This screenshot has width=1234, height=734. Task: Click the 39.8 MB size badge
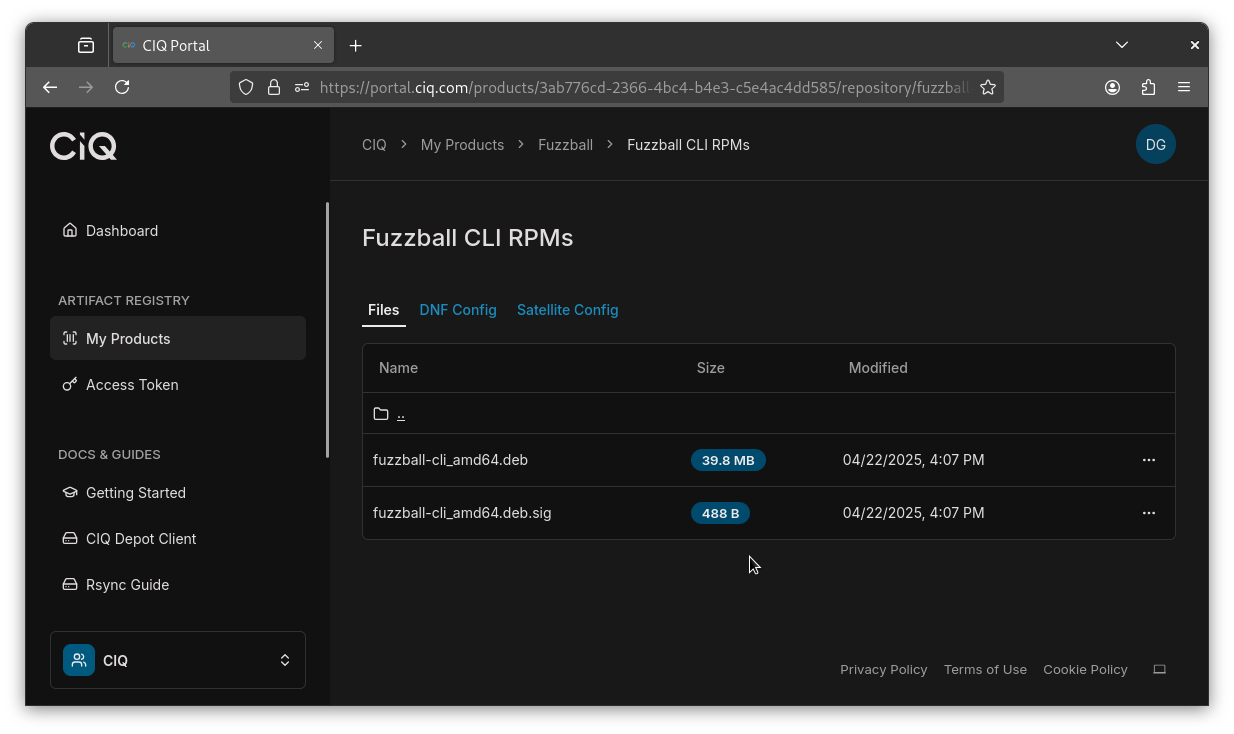[x=728, y=460]
